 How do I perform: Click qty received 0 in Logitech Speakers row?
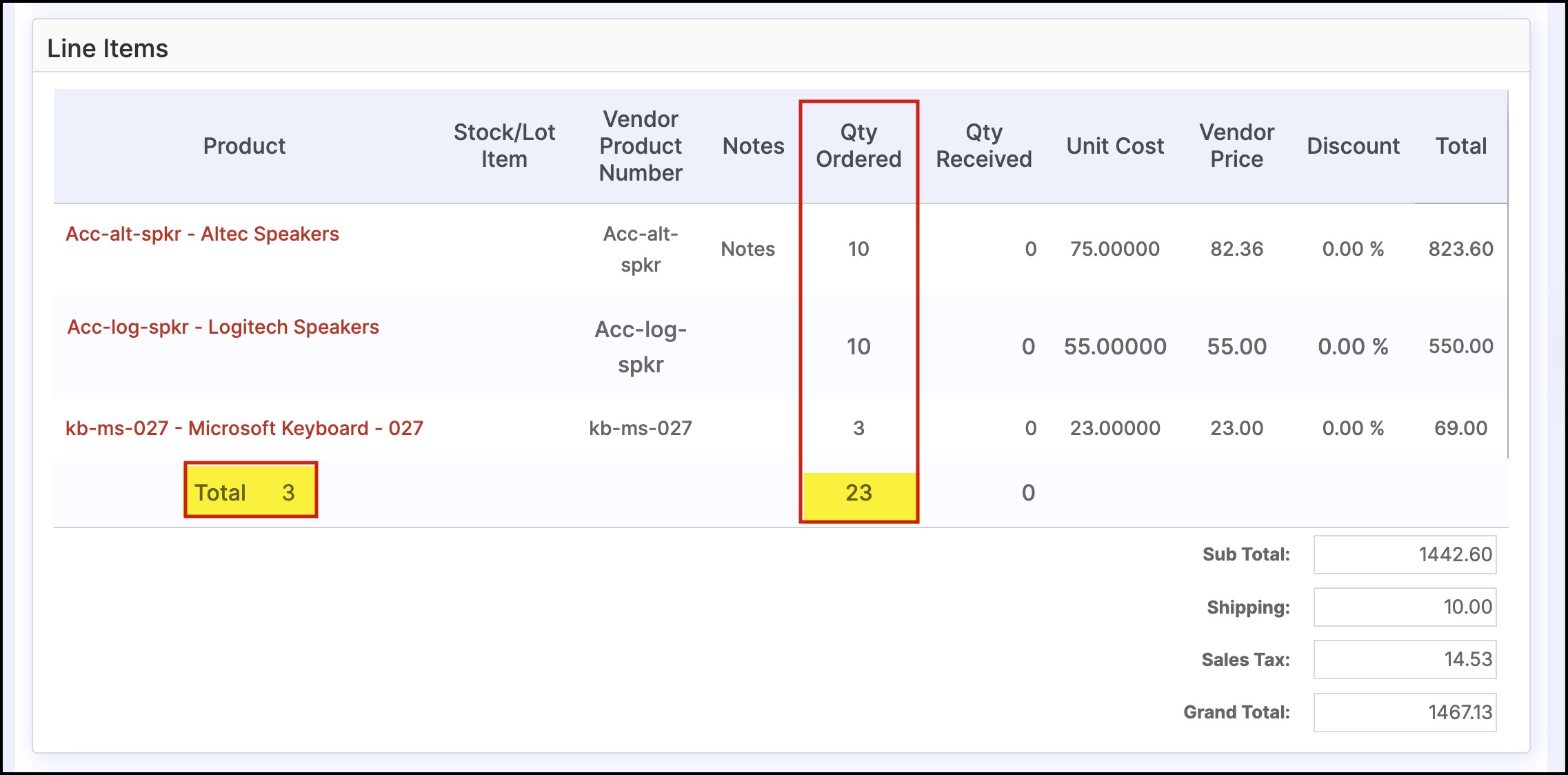point(1028,346)
